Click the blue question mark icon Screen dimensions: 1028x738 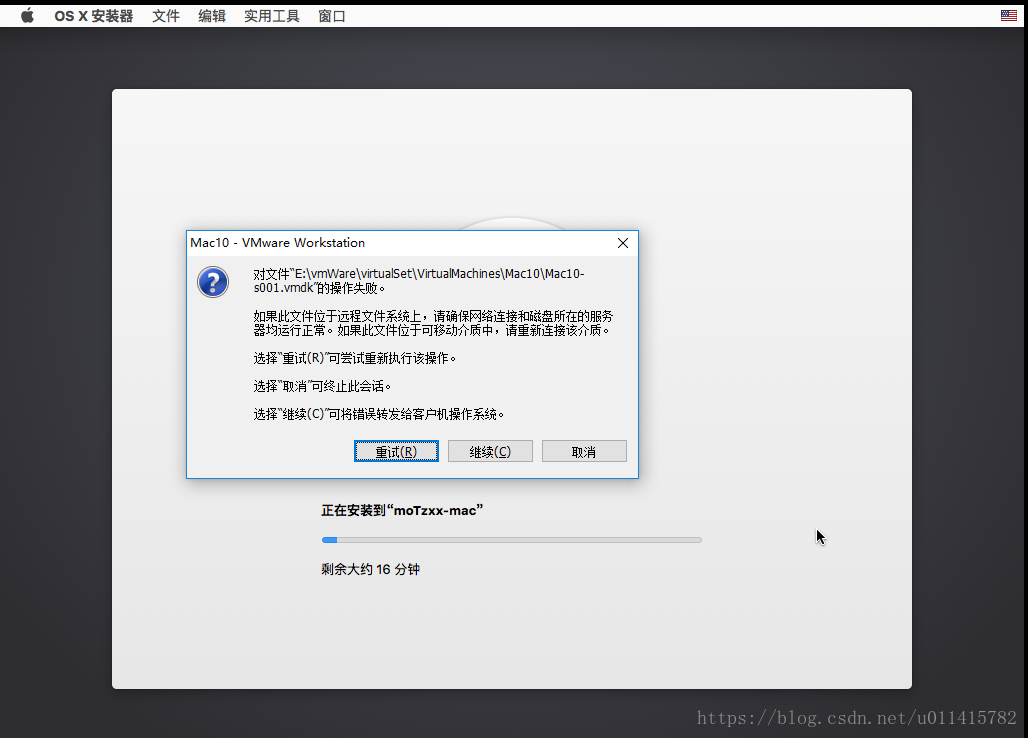pos(213,282)
